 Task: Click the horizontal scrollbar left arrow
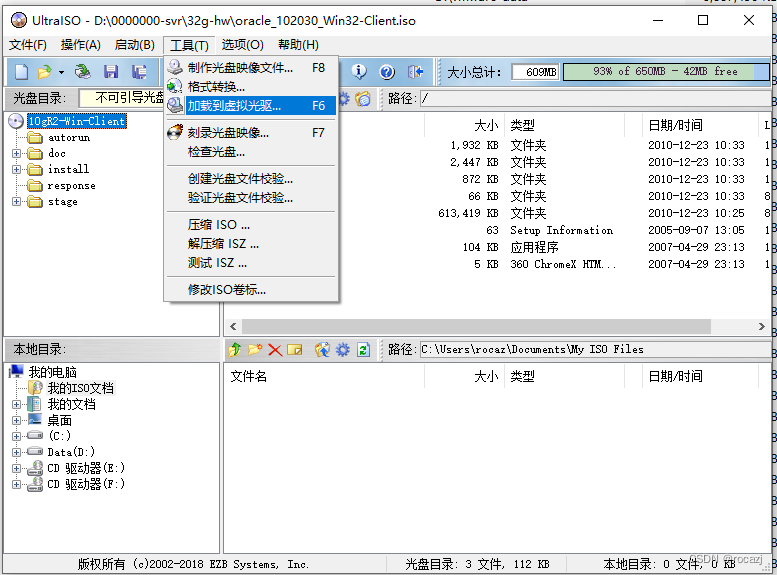(233, 327)
